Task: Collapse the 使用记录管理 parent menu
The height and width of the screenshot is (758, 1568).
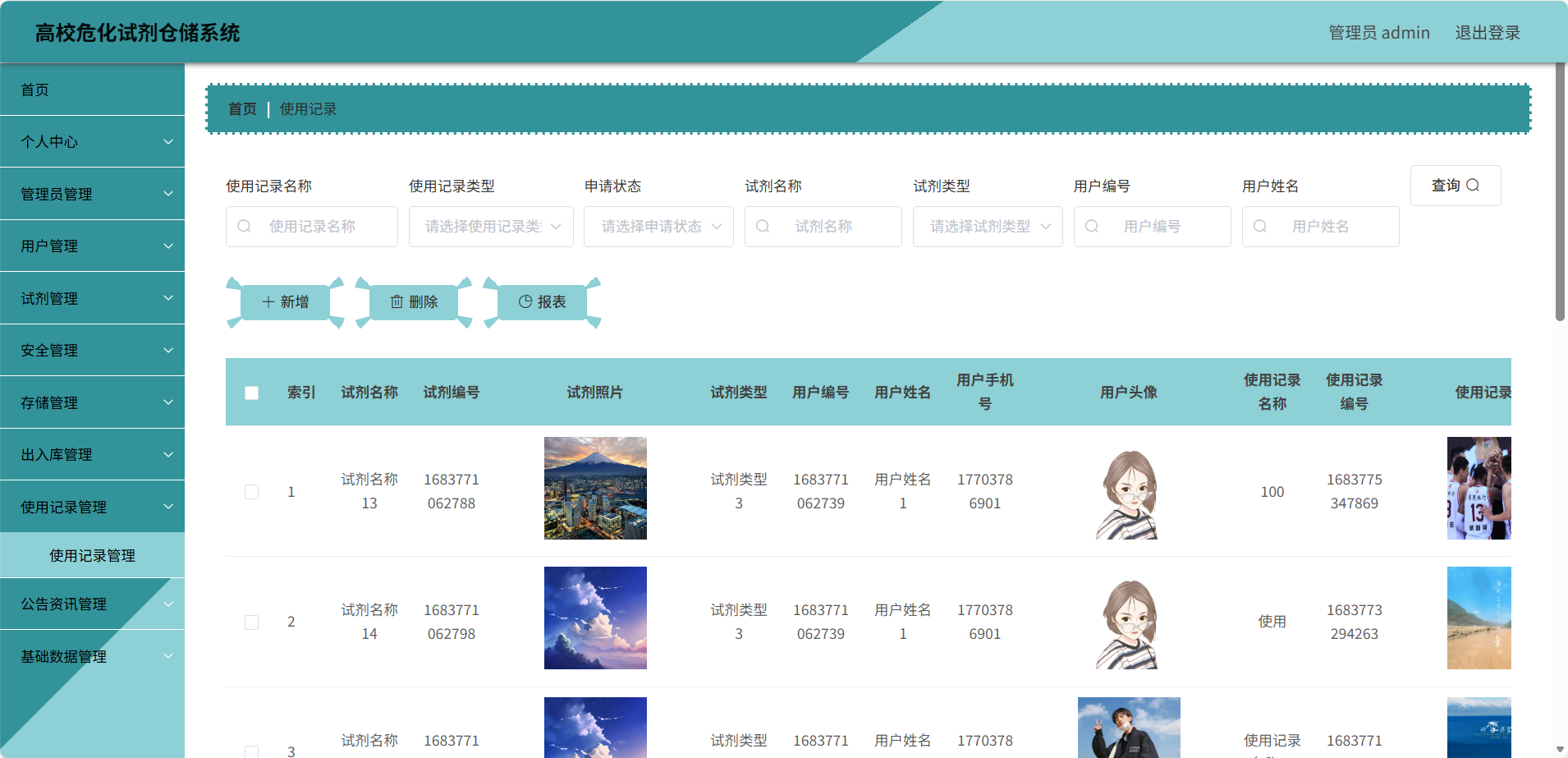Action: [92, 507]
